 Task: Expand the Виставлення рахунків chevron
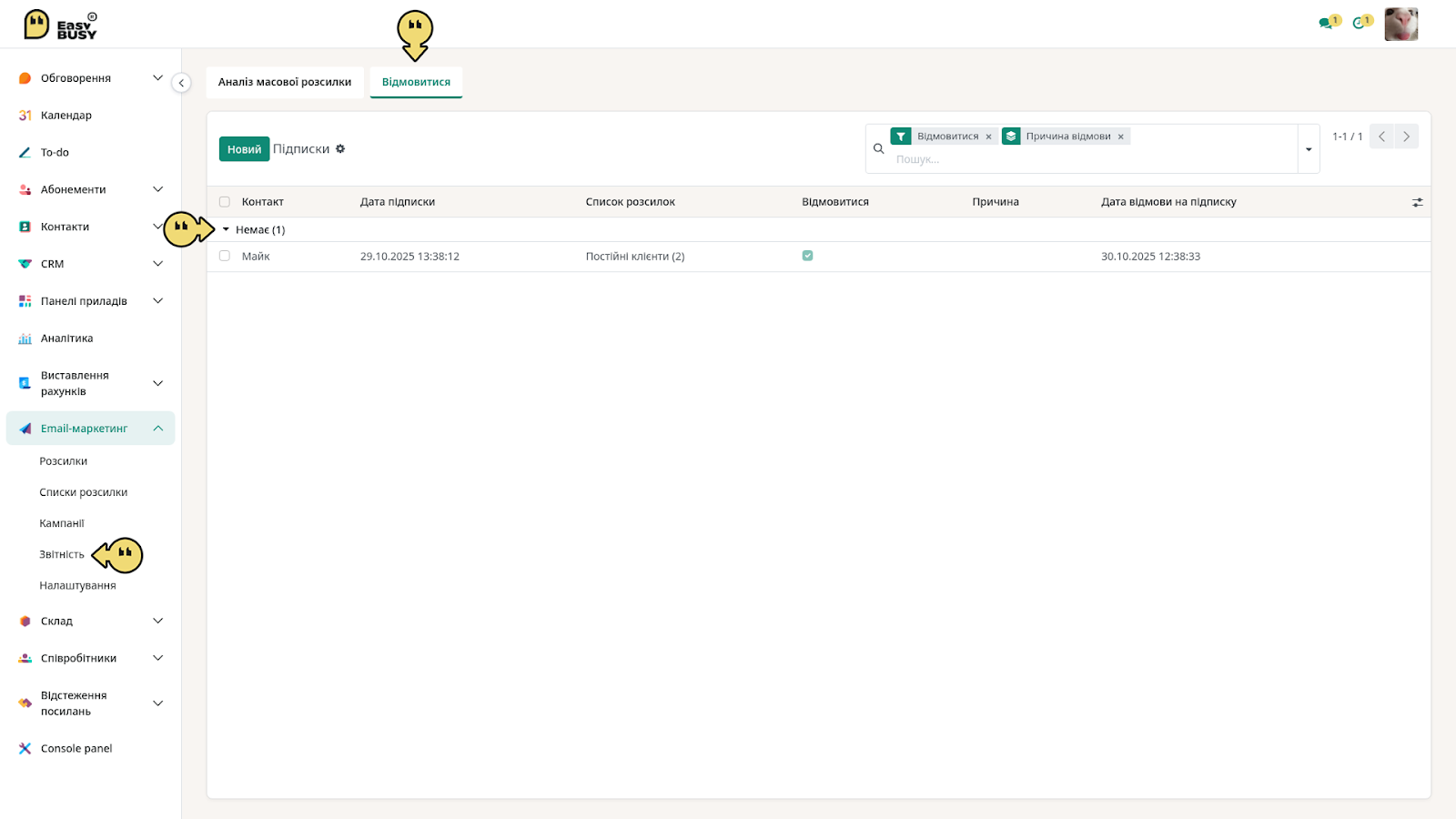[x=157, y=383]
